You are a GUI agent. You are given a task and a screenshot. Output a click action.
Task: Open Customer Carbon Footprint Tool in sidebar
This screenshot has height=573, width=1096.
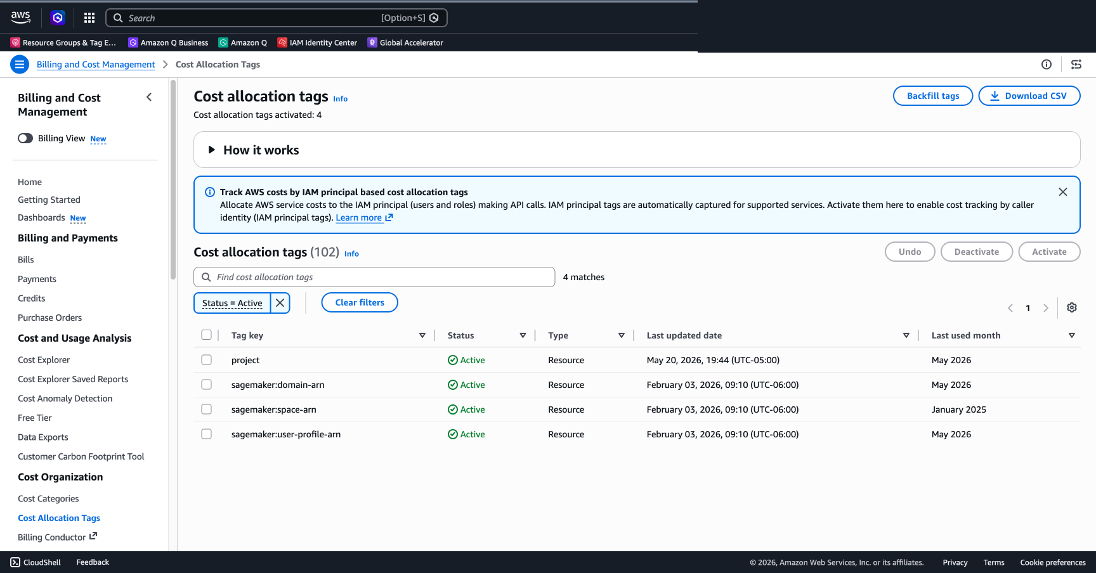[x=80, y=456]
